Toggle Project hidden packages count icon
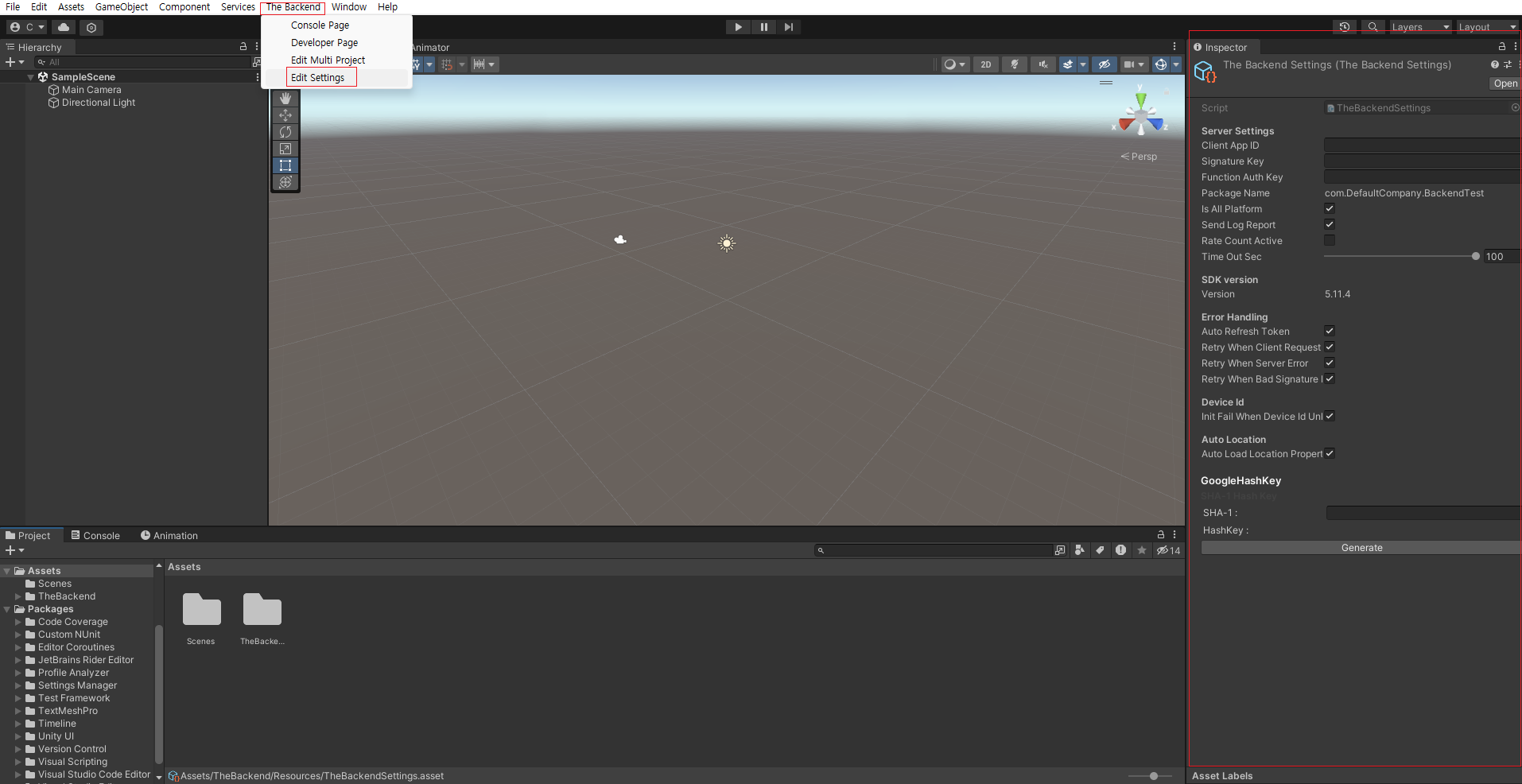The image size is (1522, 784). [1168, 550]
